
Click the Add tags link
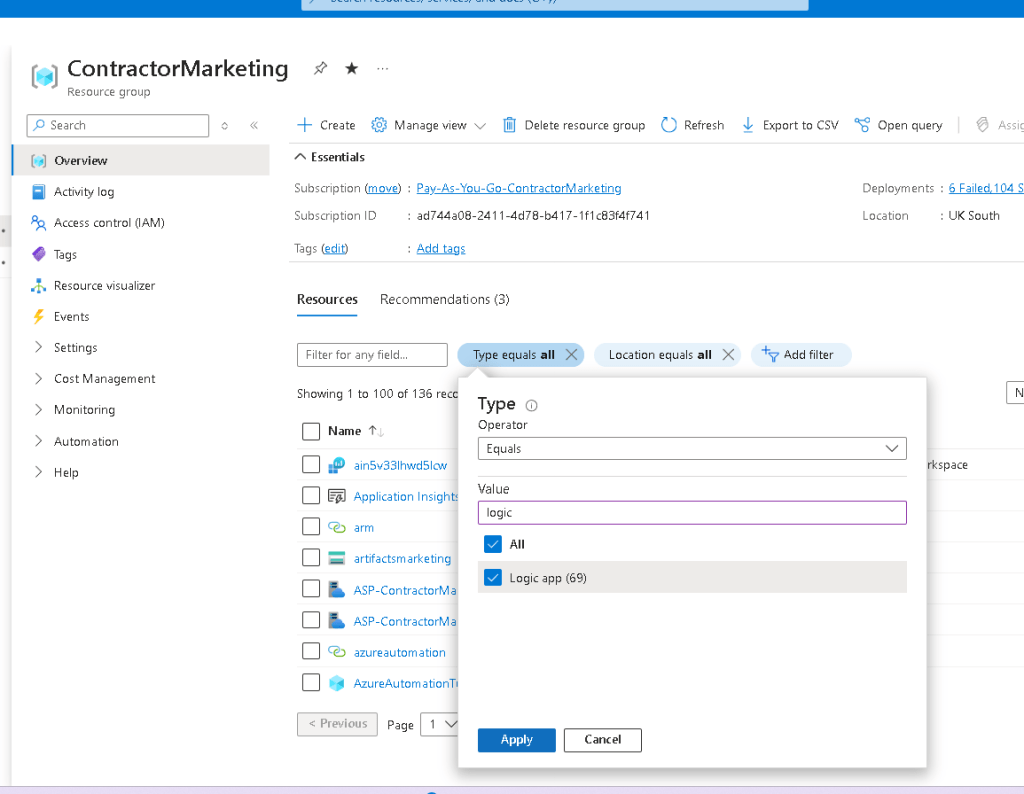pos(441,248)
